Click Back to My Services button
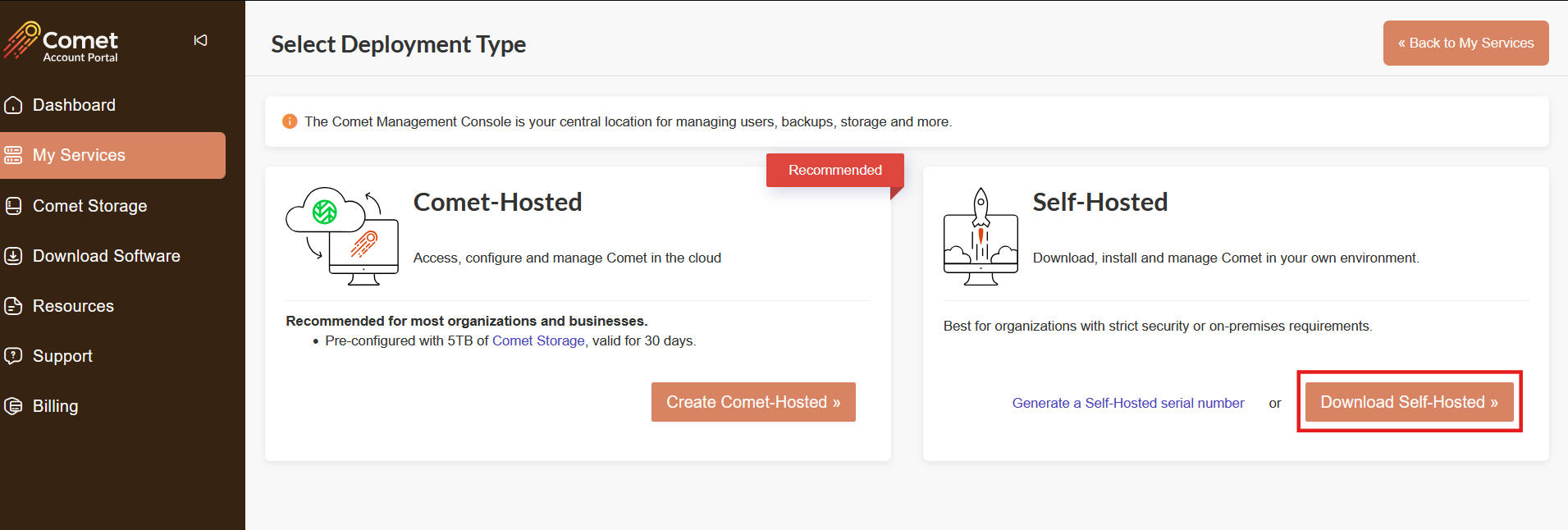 pos(1465,43)
